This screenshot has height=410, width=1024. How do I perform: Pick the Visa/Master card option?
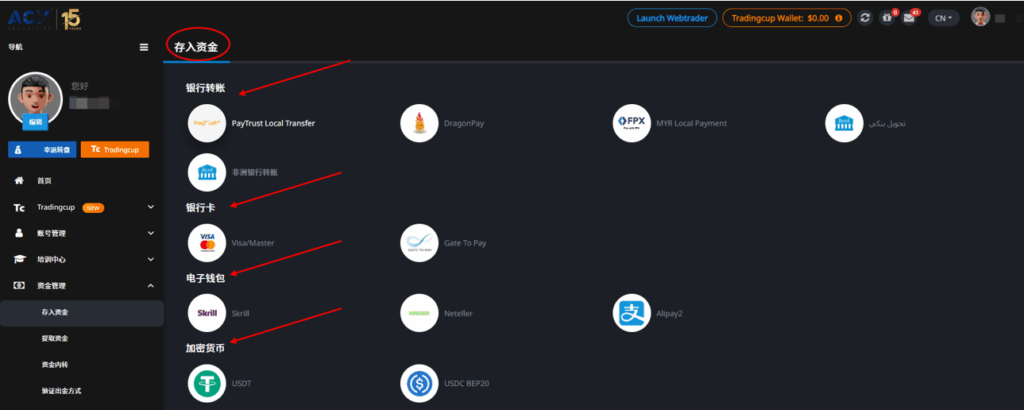tap(207, 242)
